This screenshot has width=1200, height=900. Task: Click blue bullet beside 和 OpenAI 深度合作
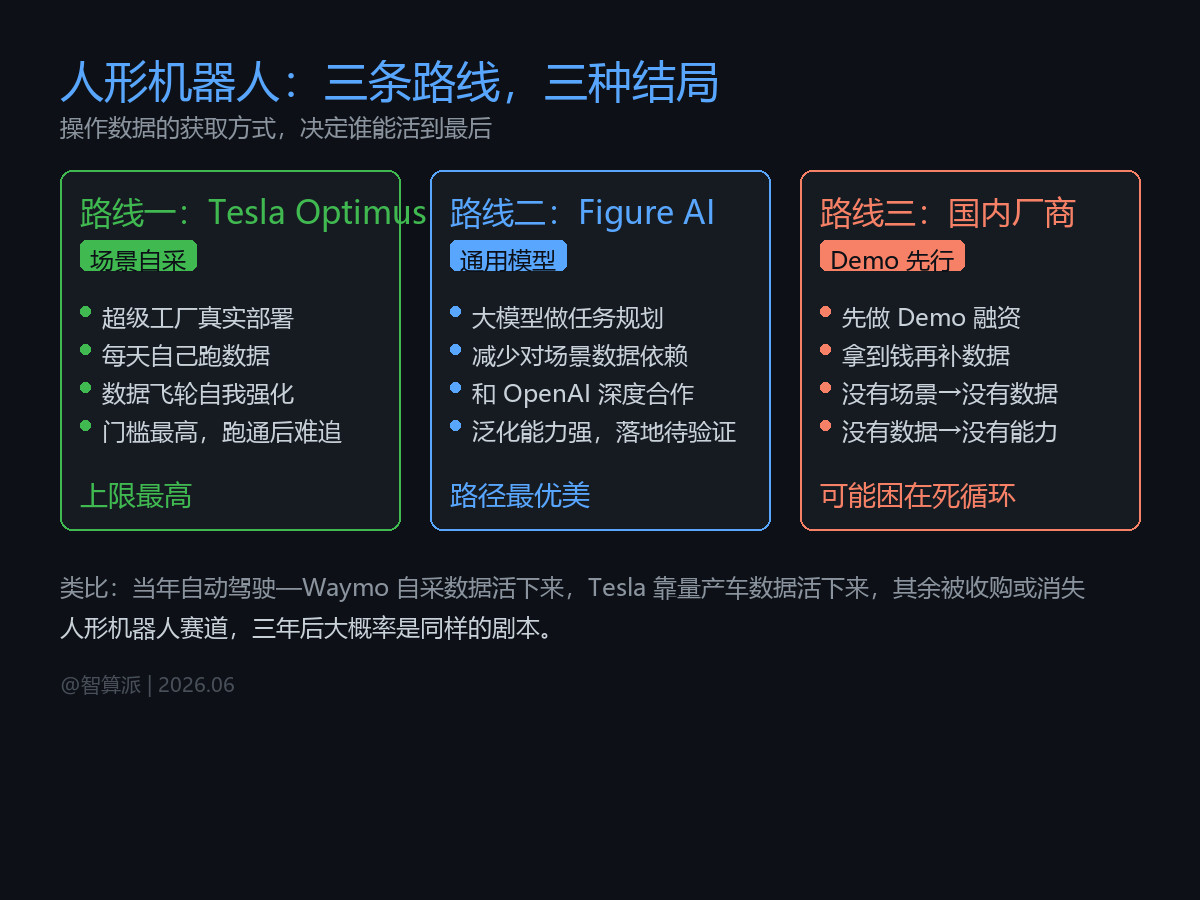[455, 388]
